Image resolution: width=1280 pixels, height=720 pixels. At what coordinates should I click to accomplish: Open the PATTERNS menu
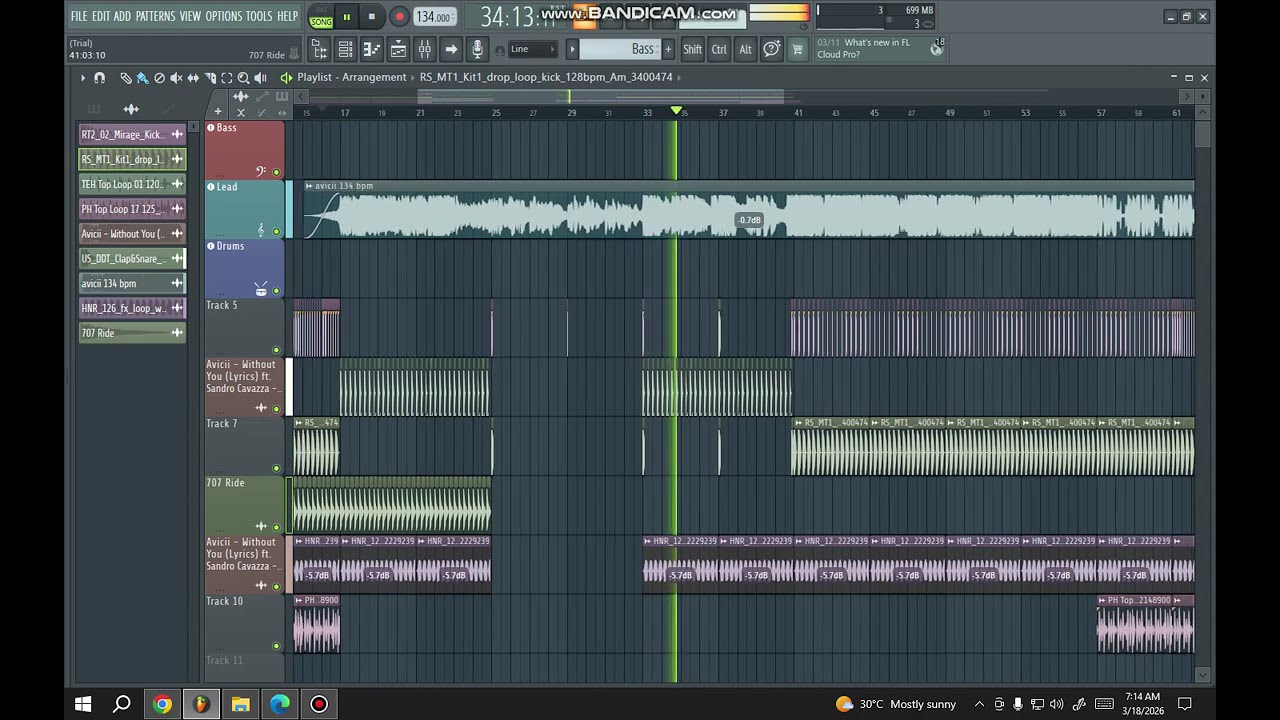[x=155, y=16]
